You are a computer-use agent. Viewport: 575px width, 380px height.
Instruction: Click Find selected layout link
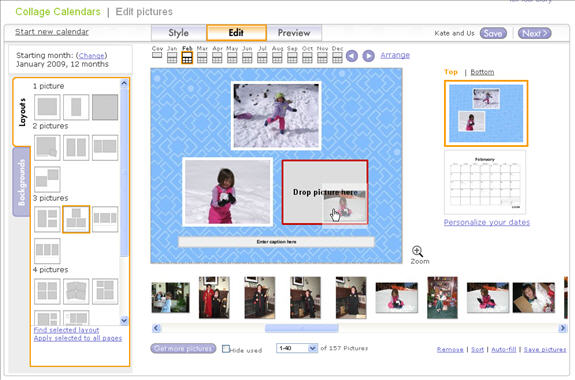pyautogui.click(x=66, y=330)
